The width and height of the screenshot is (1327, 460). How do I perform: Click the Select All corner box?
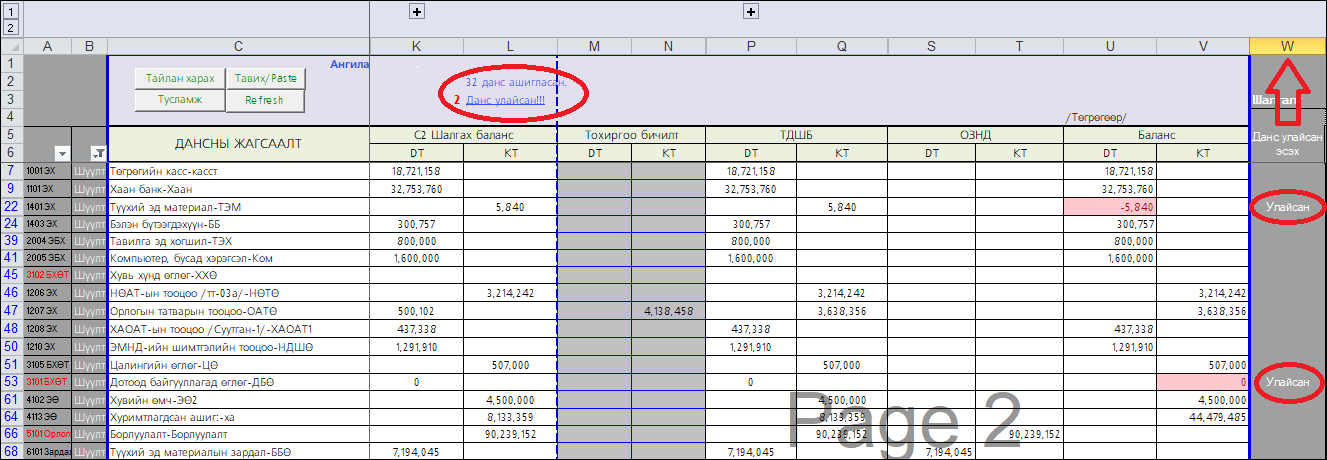click(11, 45)
